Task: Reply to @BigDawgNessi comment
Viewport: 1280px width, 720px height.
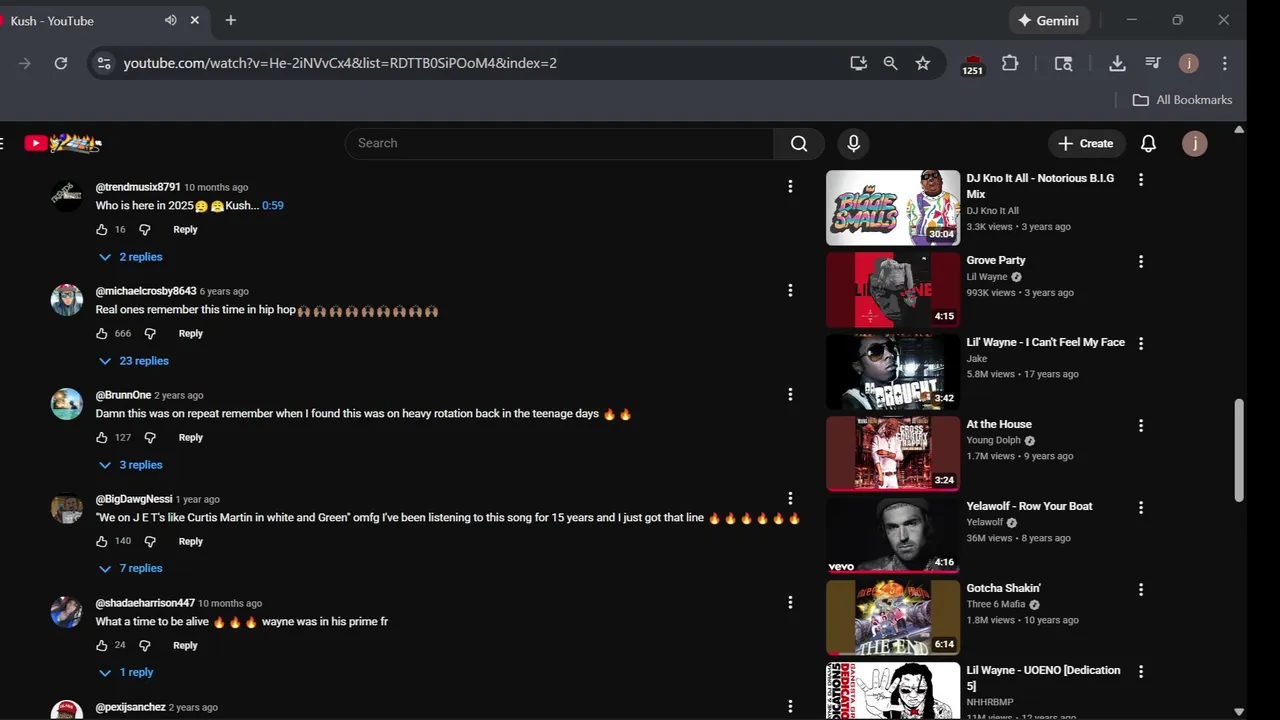Action: click(x=191, y=541)
